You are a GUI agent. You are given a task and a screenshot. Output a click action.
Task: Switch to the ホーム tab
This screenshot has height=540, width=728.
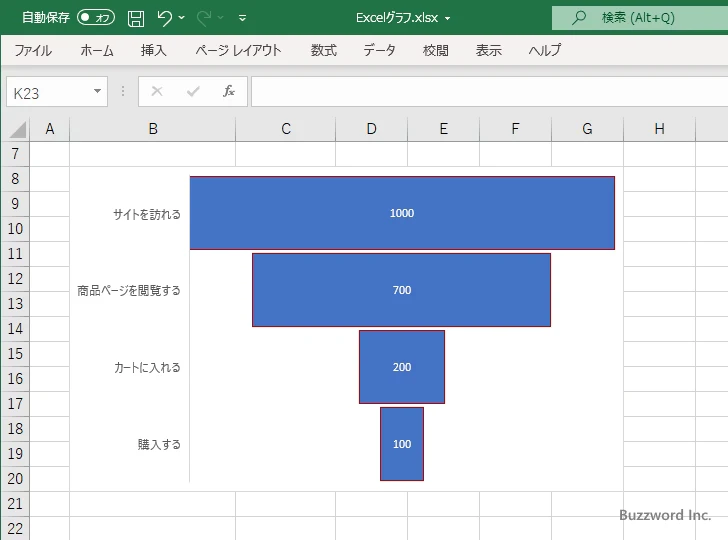click(97, 50)
